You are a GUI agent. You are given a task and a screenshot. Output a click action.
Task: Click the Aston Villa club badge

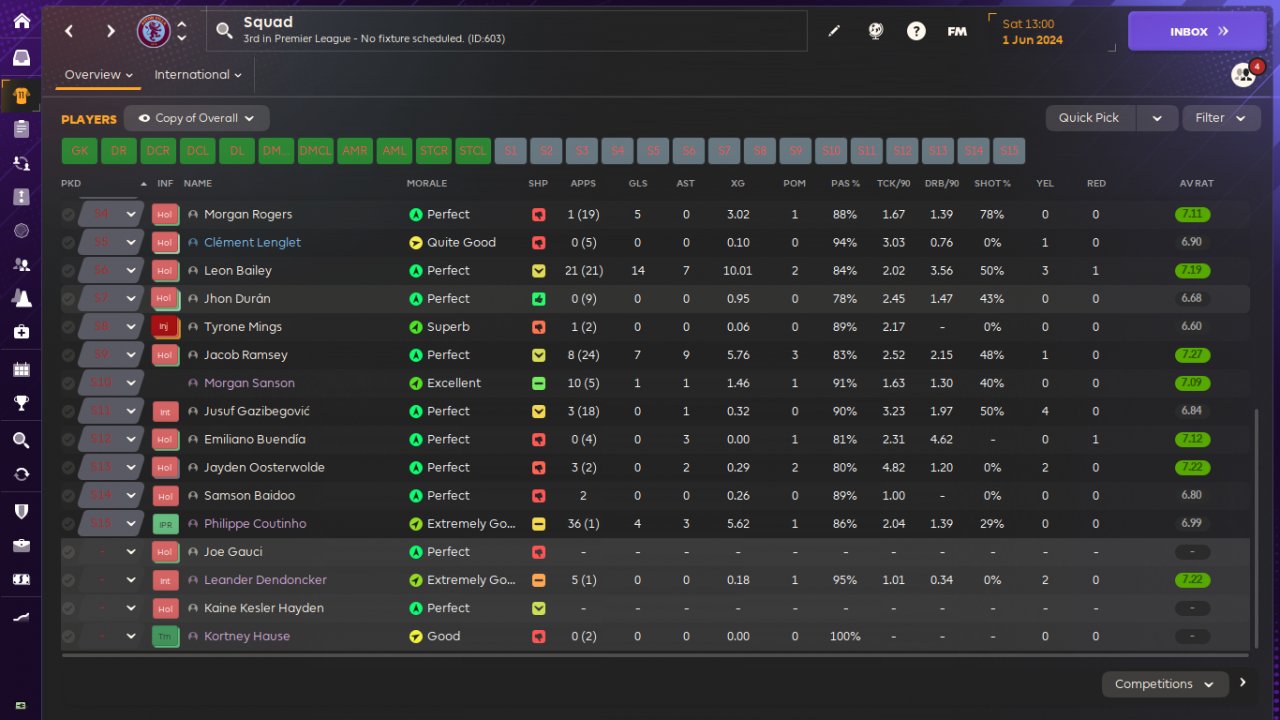153,31
